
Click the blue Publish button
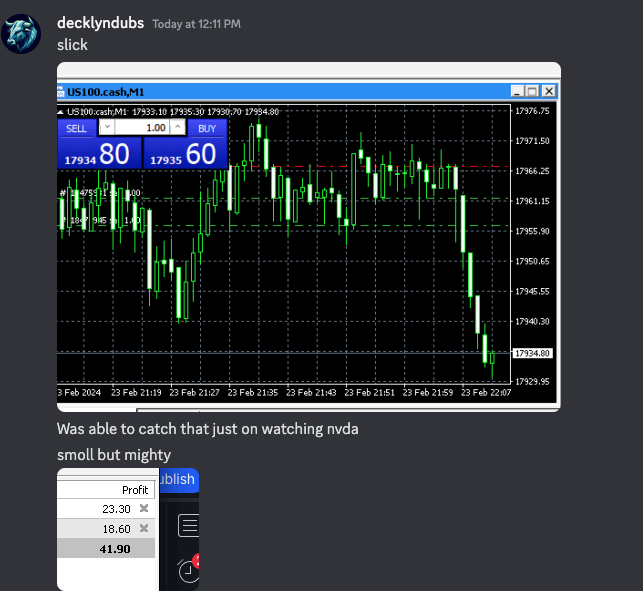pos(177,479)
